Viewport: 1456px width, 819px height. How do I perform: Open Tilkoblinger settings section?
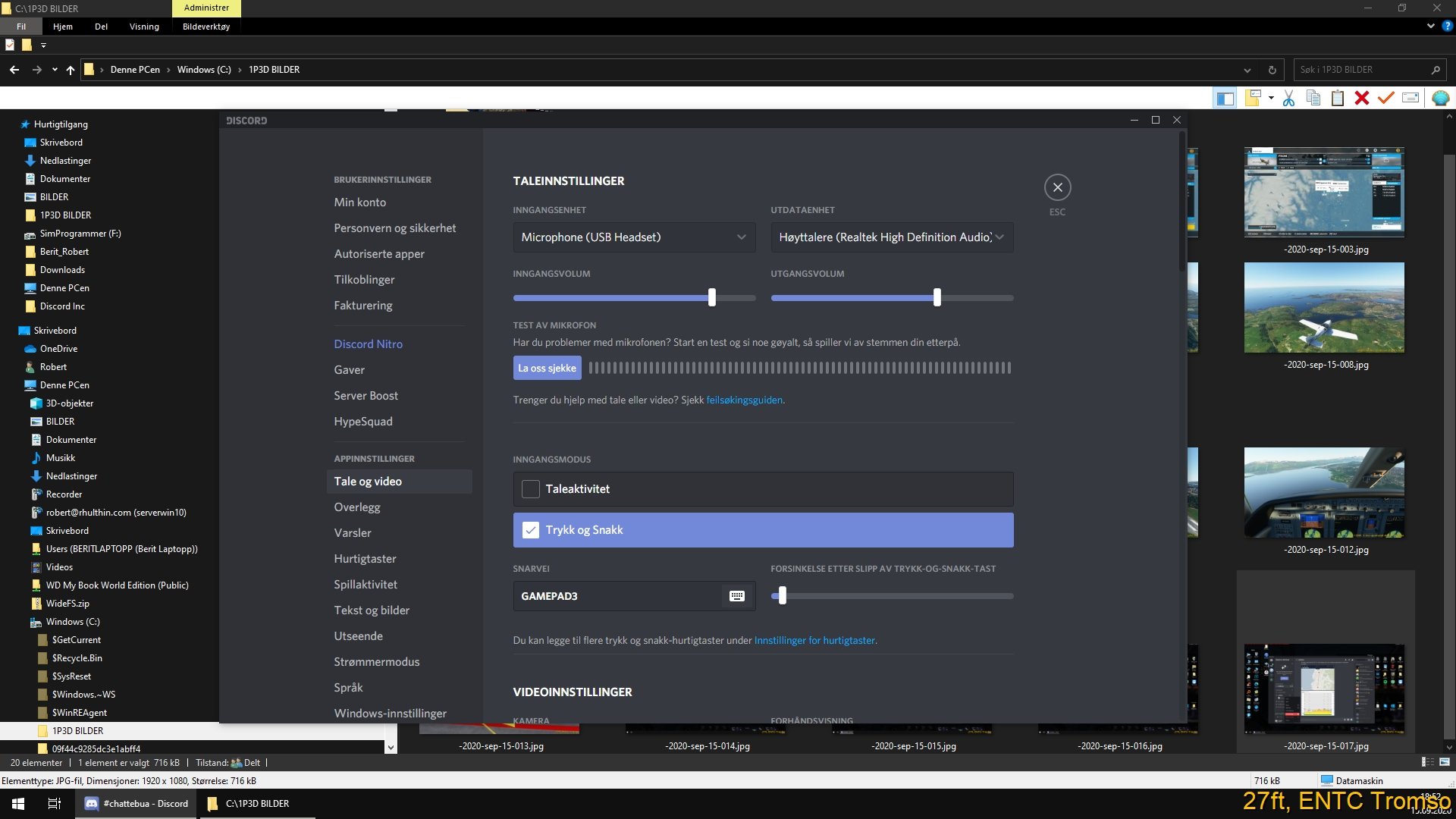click(365, 279)
